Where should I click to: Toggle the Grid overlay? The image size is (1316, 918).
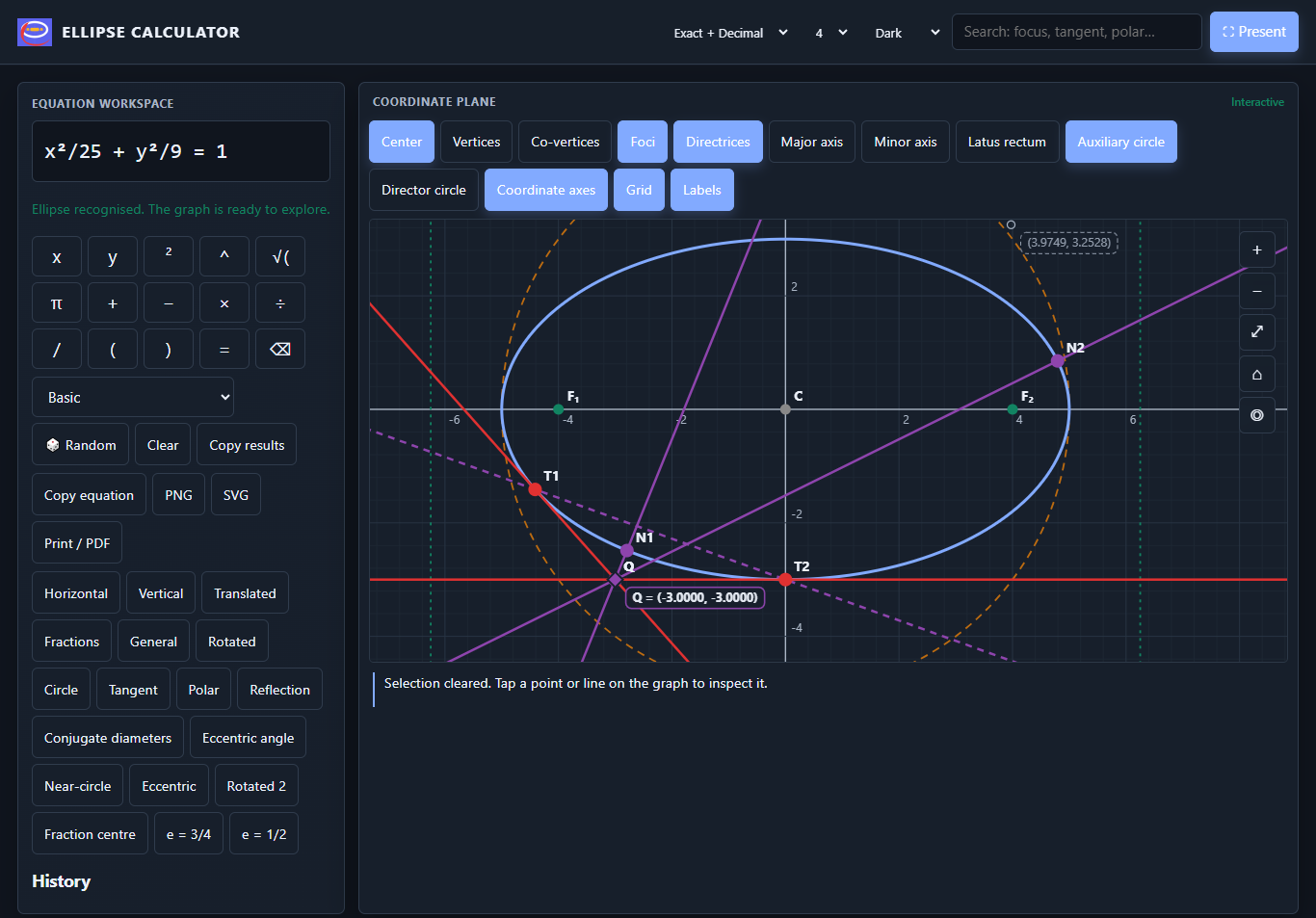tap(639, 190)
